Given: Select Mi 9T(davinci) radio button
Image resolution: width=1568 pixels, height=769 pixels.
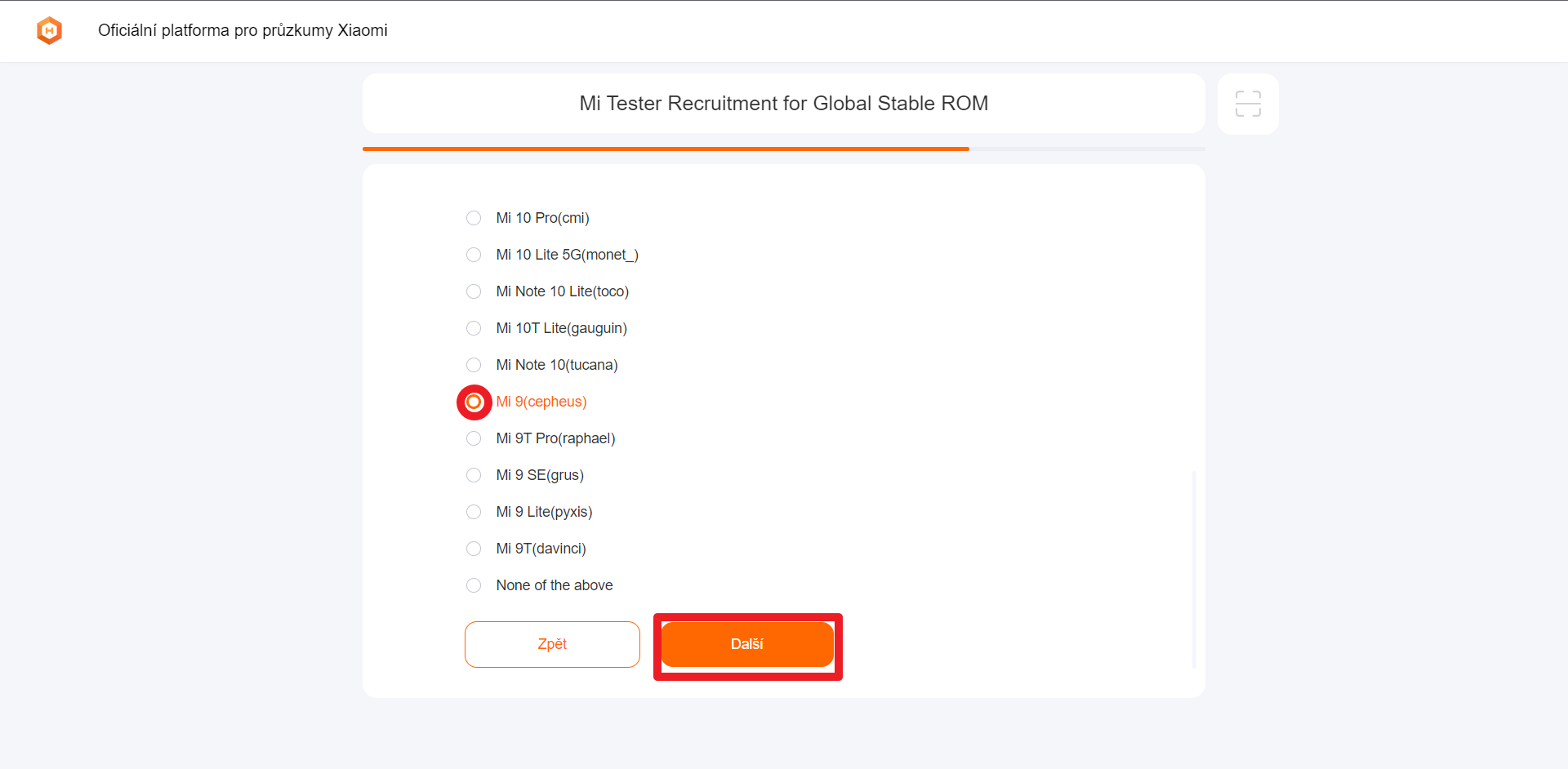Looking at the screenshot, I should point(474,549).
